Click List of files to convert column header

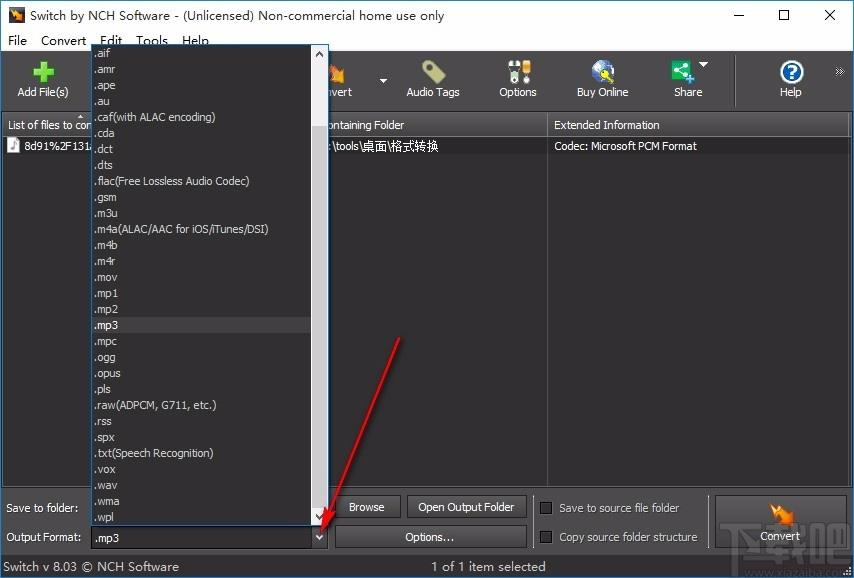[48, 125]
